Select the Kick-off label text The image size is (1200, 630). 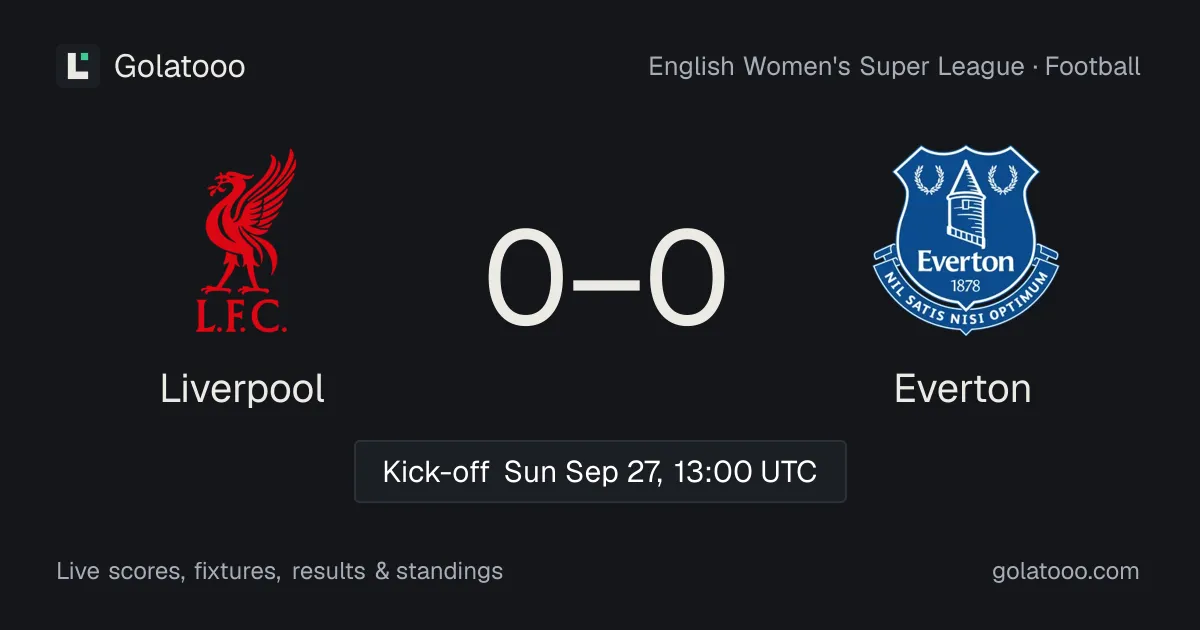[435, 471]
